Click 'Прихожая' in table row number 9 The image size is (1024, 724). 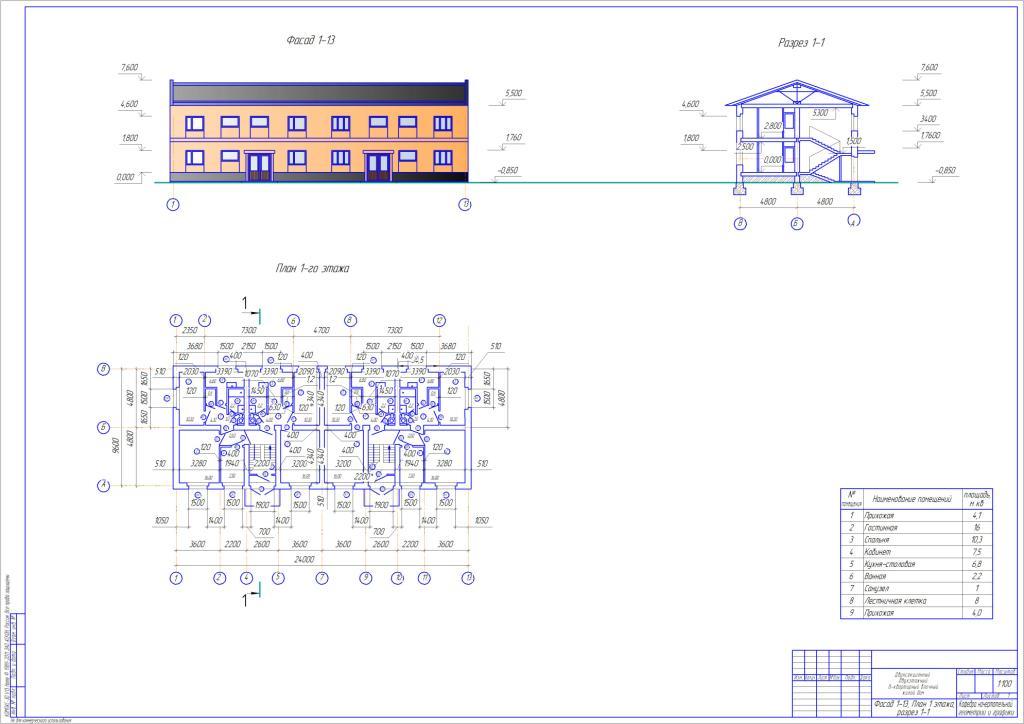click(x=878, y=613)
